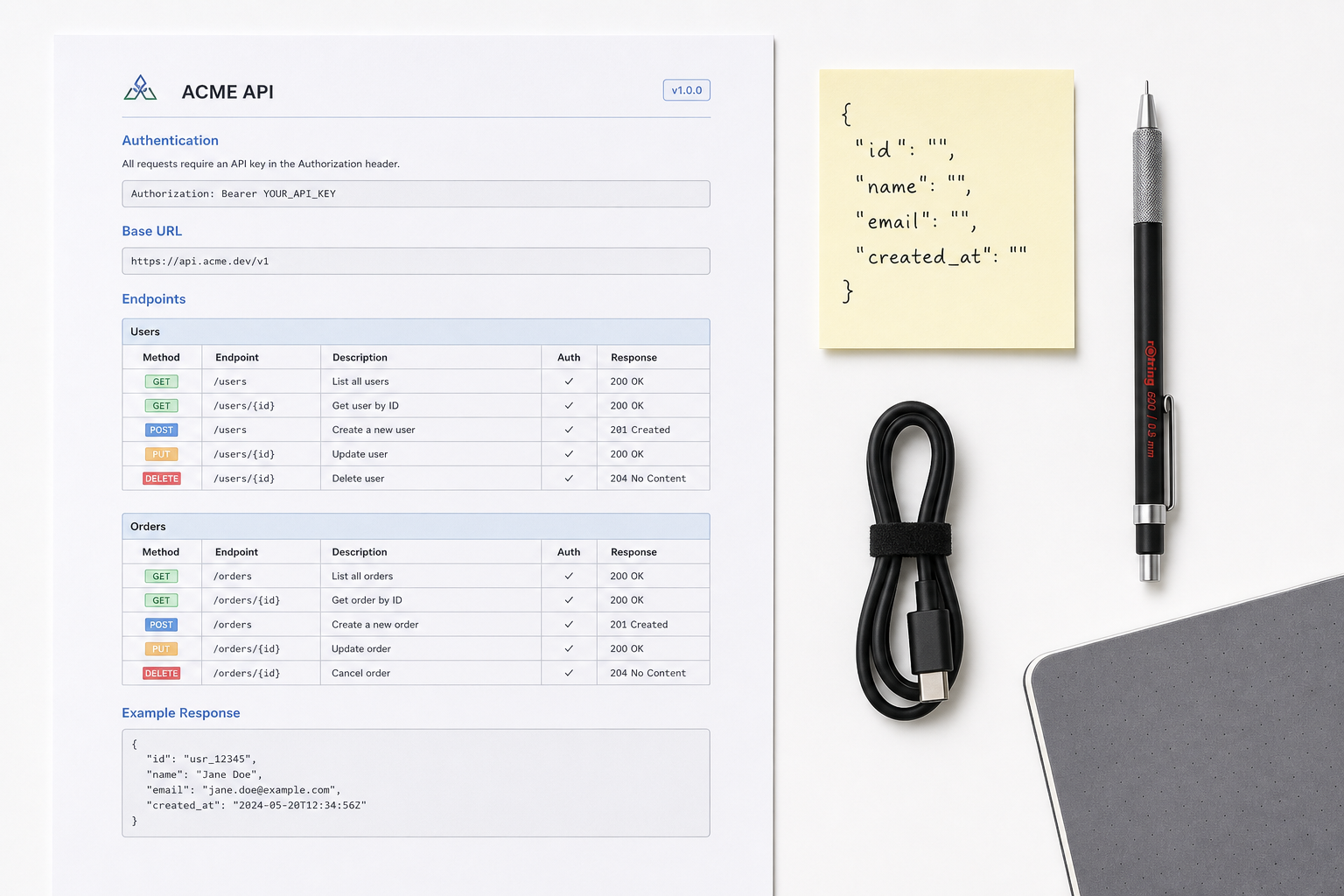Click the jane.doe@example.com line in example response
1344x896 pixels.
pyautogui.click(x=243, y=790)
